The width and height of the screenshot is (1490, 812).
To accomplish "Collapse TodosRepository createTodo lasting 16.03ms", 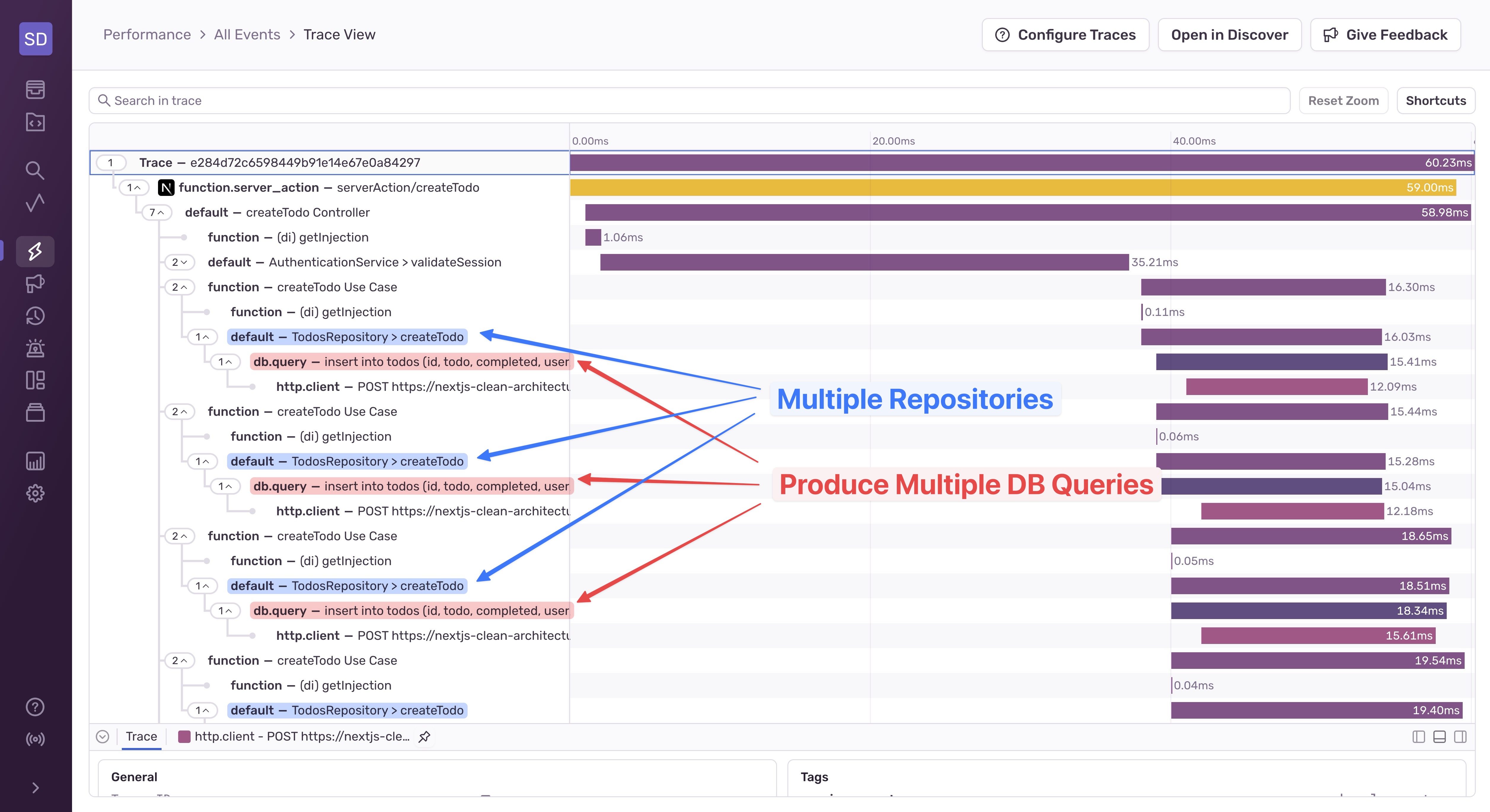I will pos(202,337).
